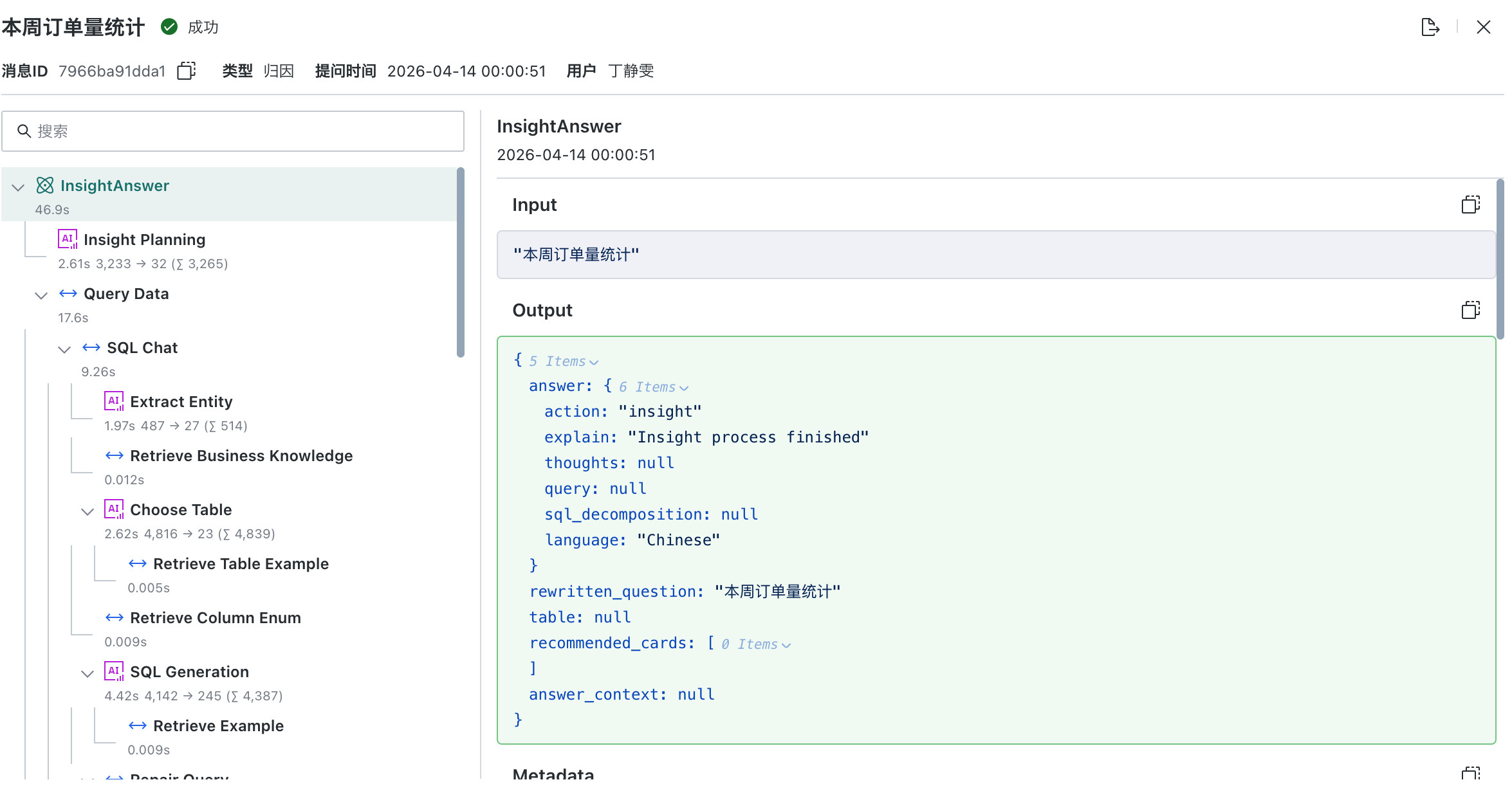Click the green success status icon
This screenshot has height=791, width=1512.
(x=169, y=26)
